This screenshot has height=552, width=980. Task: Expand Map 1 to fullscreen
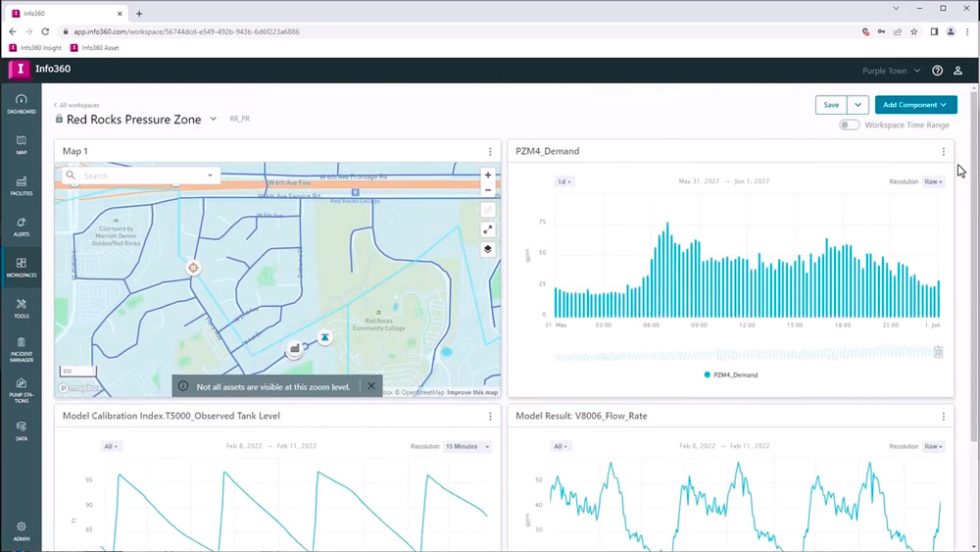pyautogui.click(x=488, y=229)
